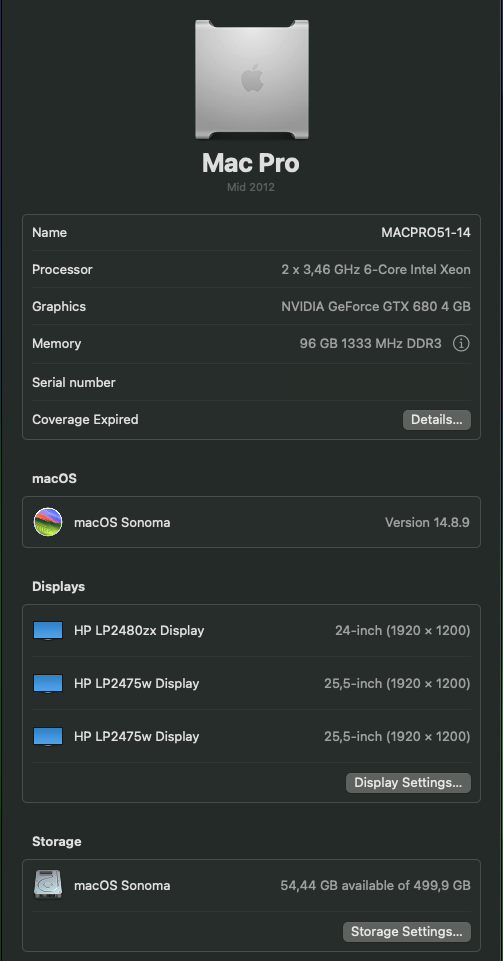This screenshot has height=961, width=503.
Task: Select the Processor row
Action: tap(251, 270)
